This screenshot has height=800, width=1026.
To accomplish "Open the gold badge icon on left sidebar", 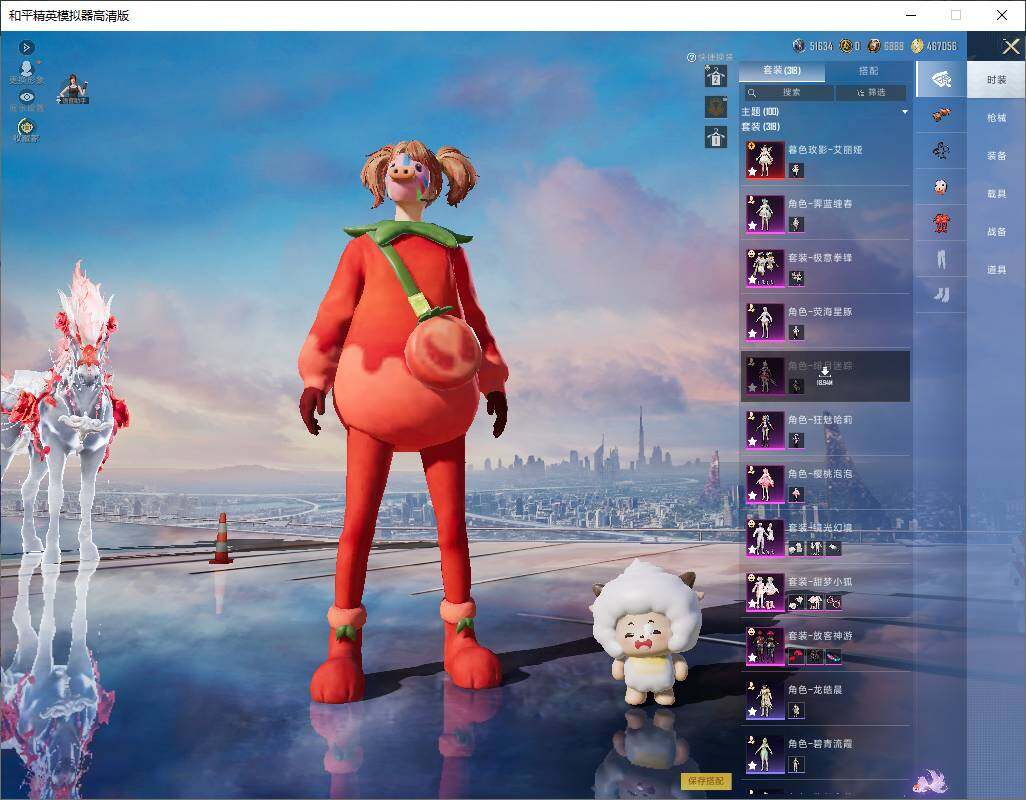I will click(26, 128).
